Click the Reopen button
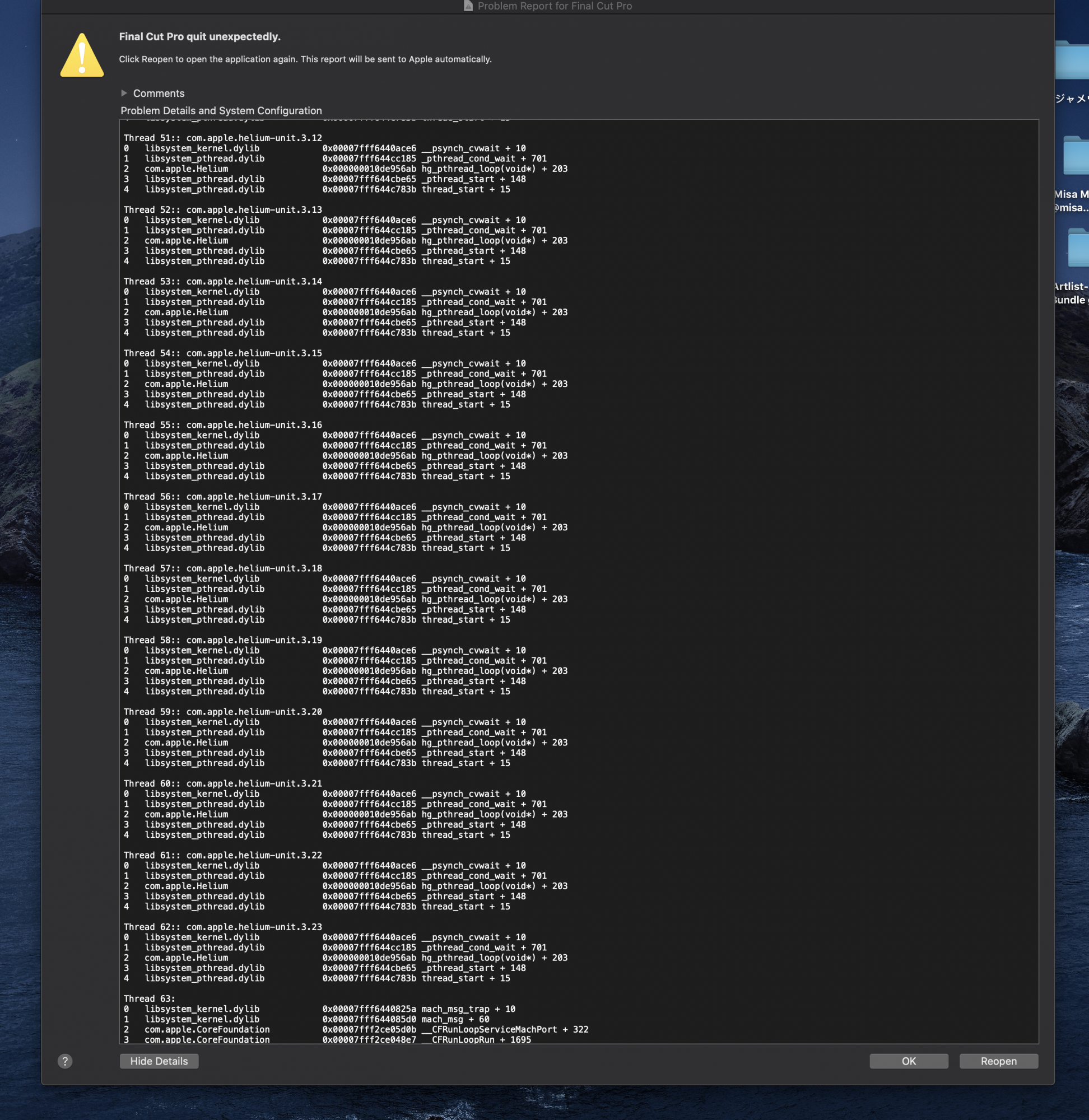Image resolution: width=1089 pixels, height=1120 pixels. click(x=998, y=1061)
